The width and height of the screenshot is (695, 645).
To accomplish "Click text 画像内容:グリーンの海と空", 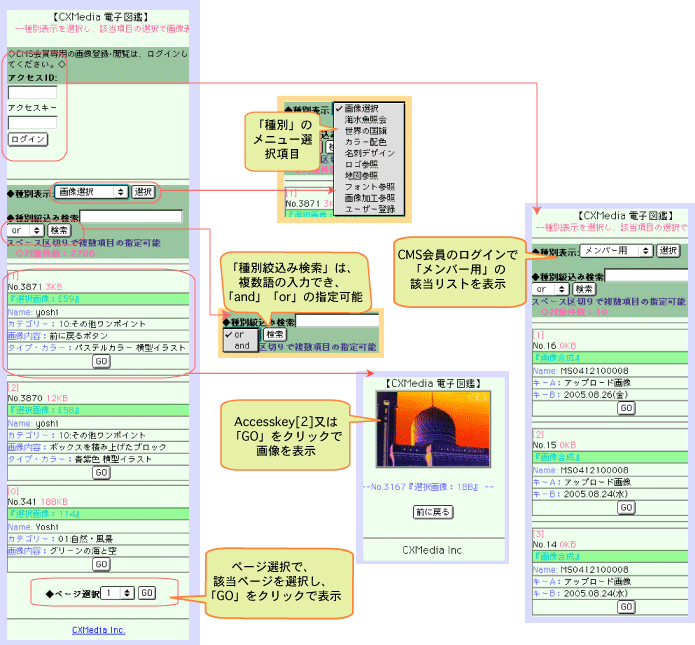I will coord(62,551).
